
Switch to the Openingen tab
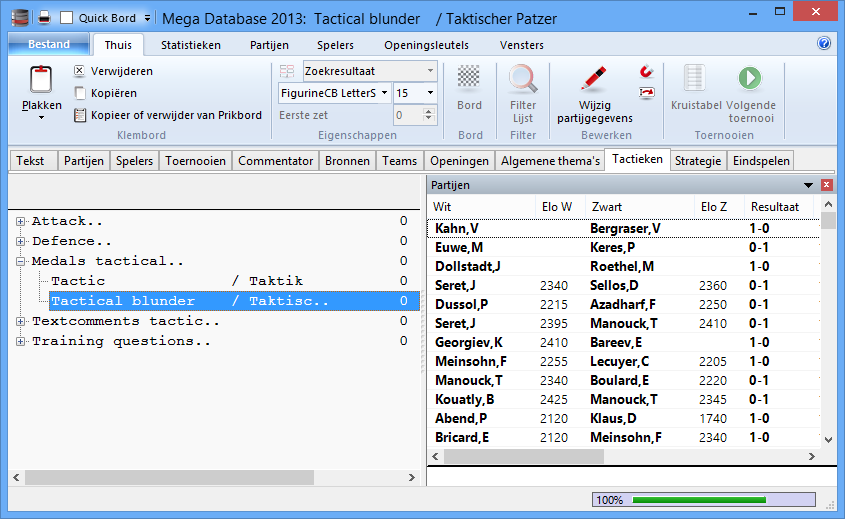(459, 161)
